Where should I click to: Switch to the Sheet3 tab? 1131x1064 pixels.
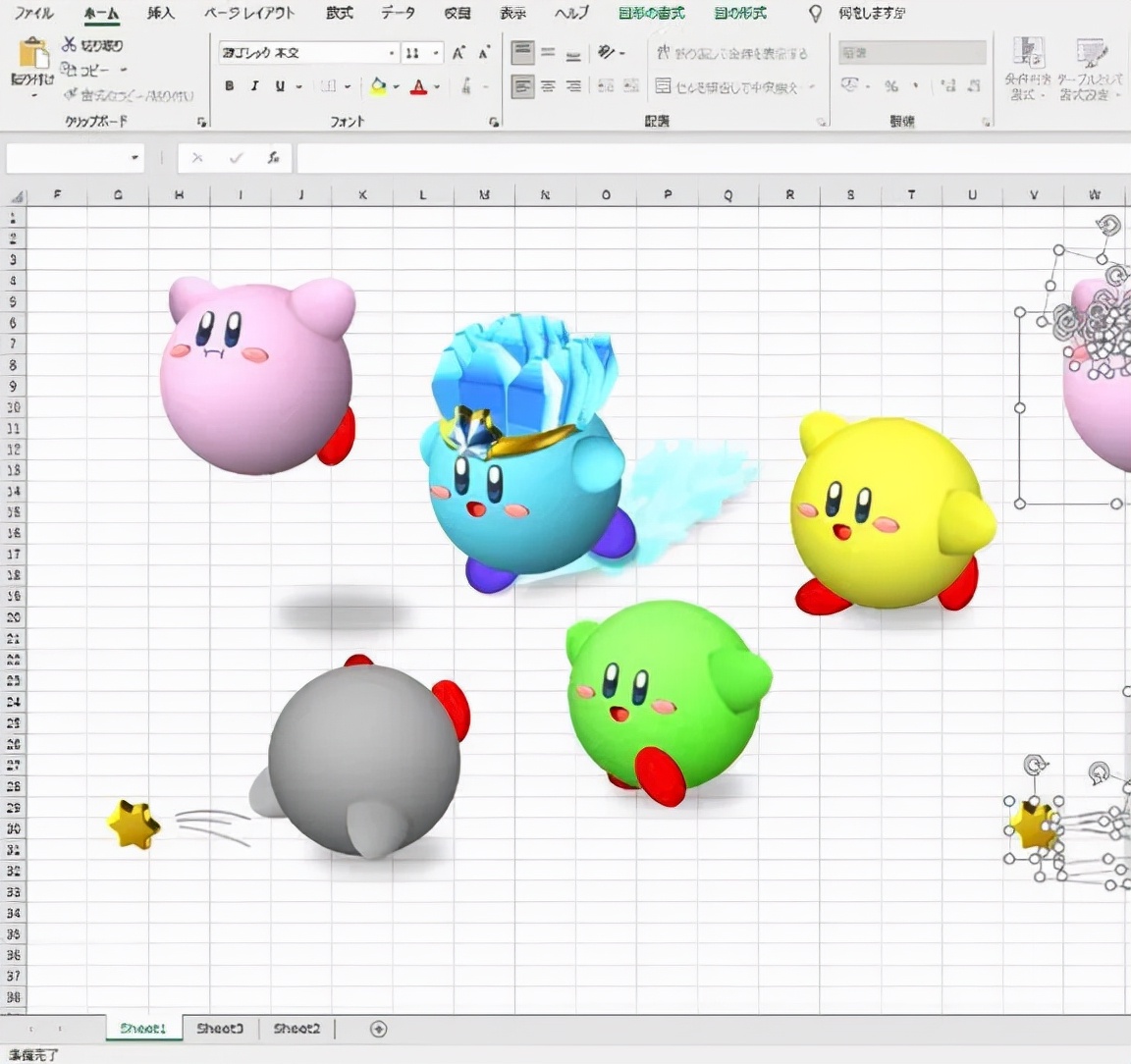(x=220, y=1029)
